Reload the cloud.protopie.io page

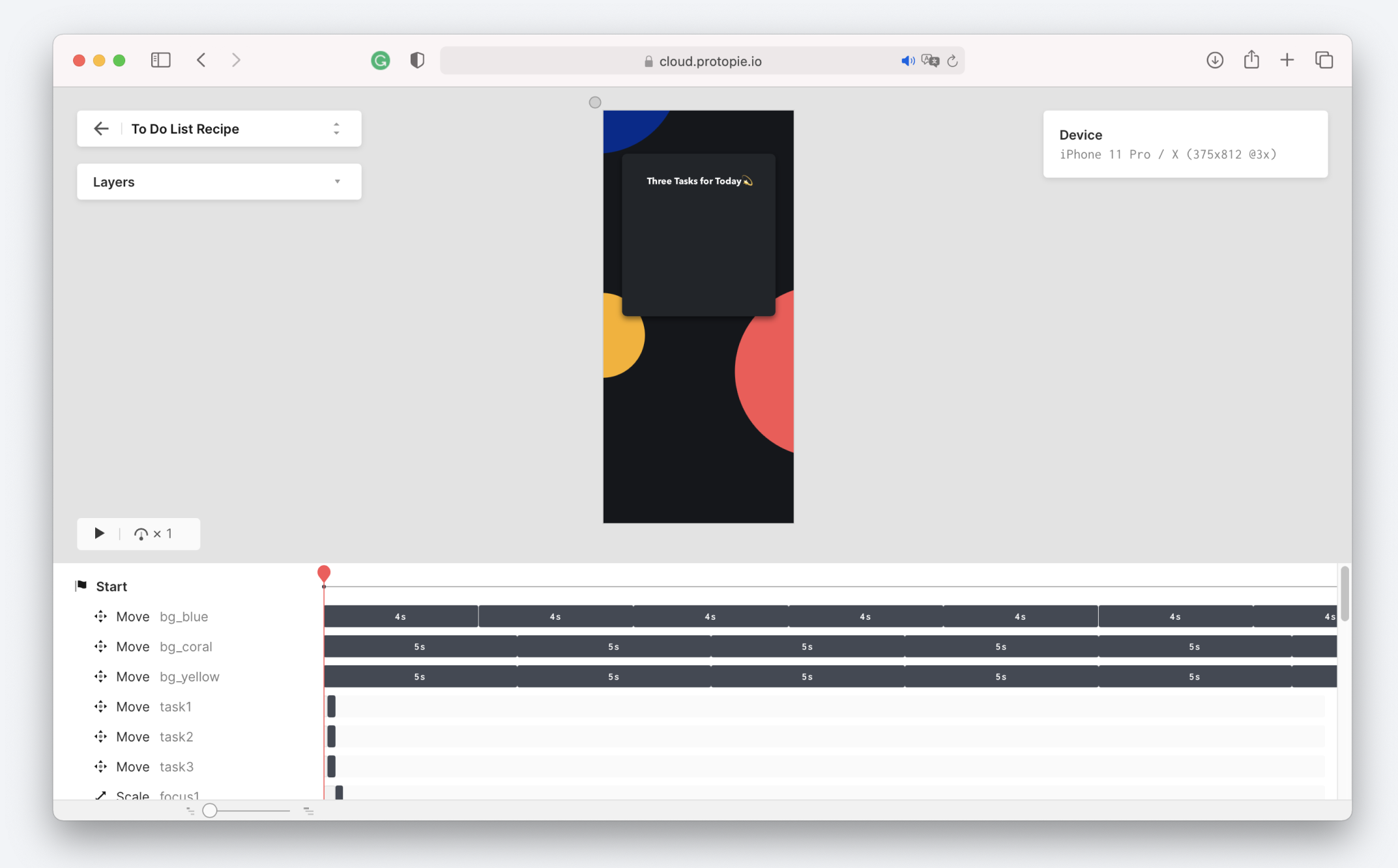952,61
